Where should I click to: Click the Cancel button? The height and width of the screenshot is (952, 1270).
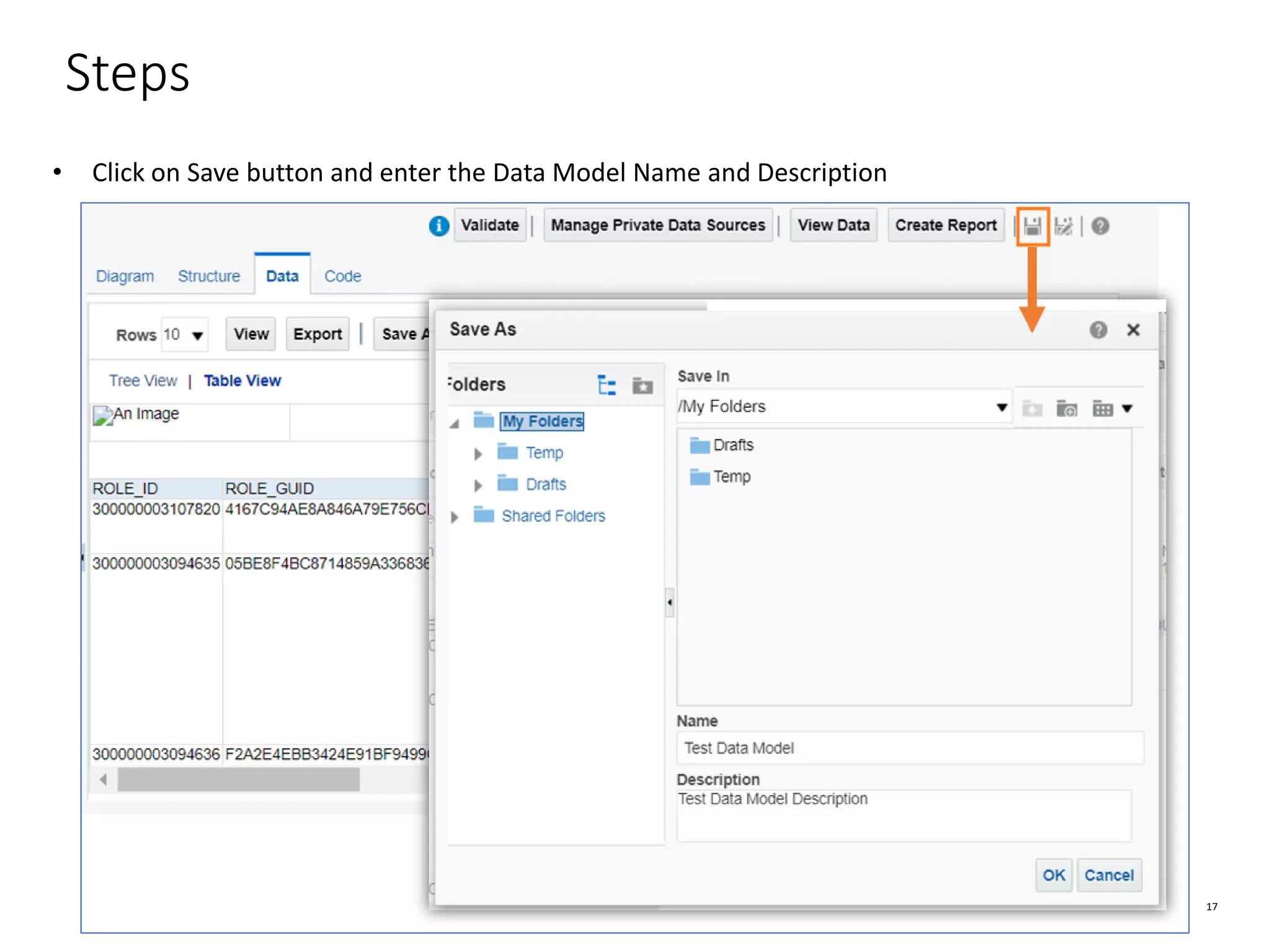click(1109, 875)
